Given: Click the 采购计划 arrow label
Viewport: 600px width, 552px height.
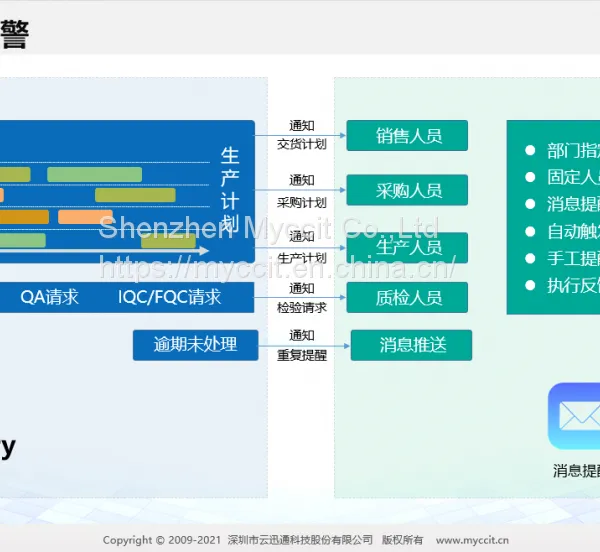Looking at the screenshot, I should pyautogui.click(x=302, y=203).
